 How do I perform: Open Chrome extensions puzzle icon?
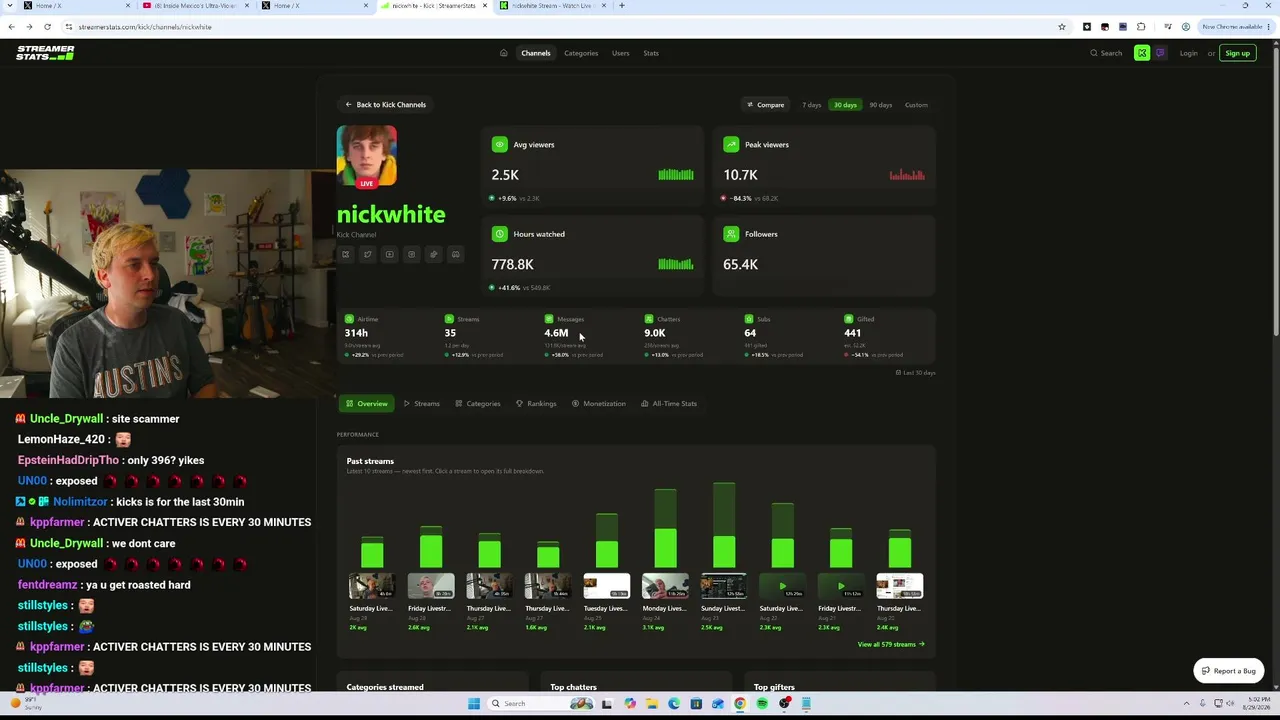click(1141, 27)
